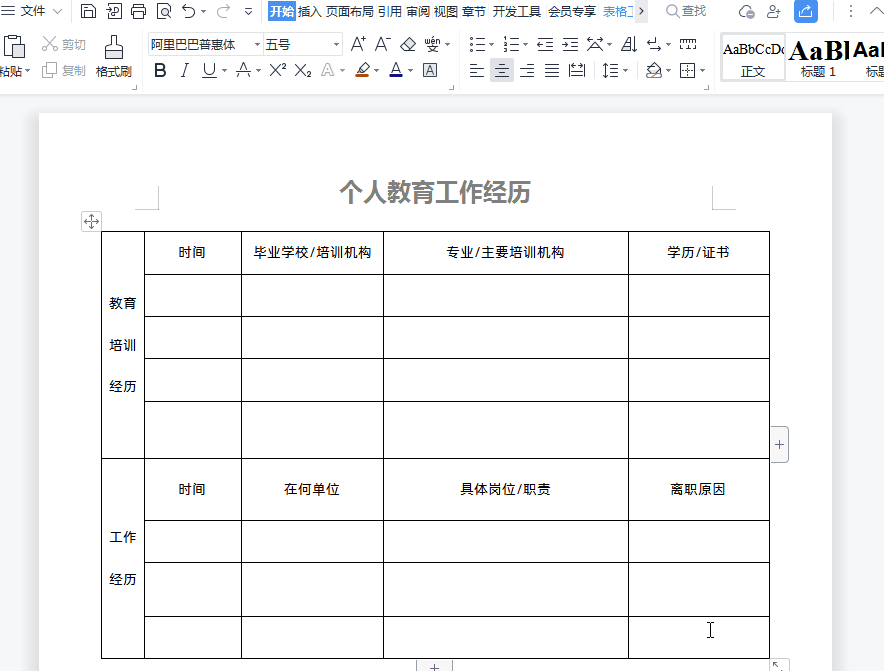
Task: Switch to the 开发工具 tab
Action: [x=516, y=11]
